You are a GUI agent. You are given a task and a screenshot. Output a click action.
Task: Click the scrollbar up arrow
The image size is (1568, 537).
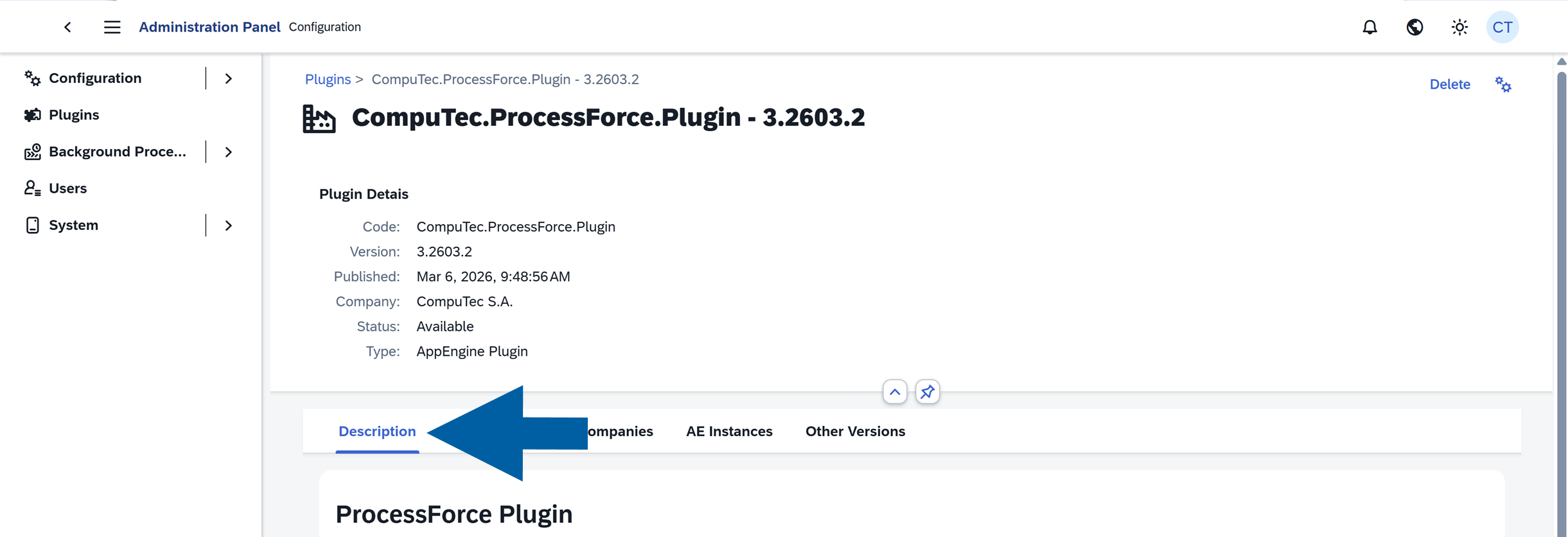1562,62
